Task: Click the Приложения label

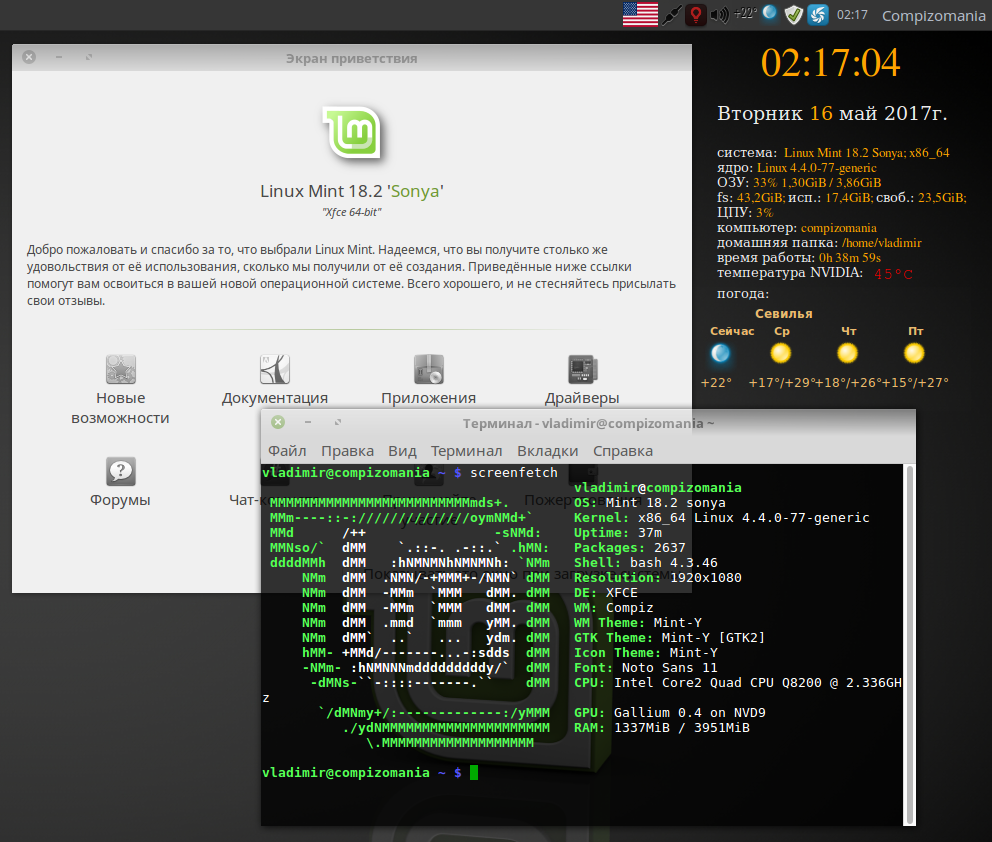Action: click(428, 399)
